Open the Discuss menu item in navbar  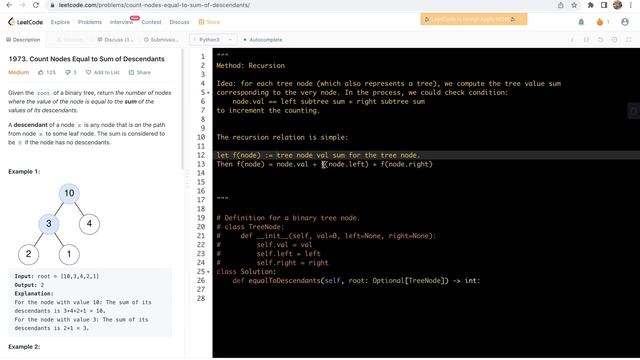pos(179,22)
